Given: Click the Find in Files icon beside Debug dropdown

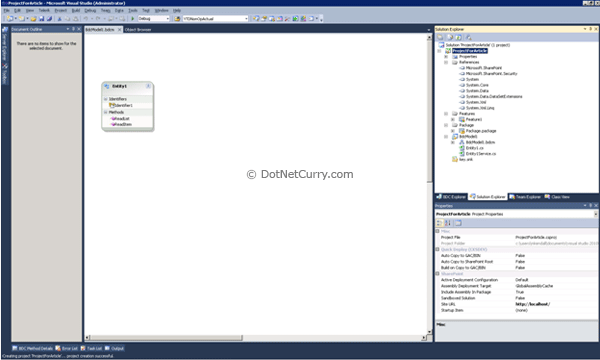Looking at the screenshot, I should point(177,18).
